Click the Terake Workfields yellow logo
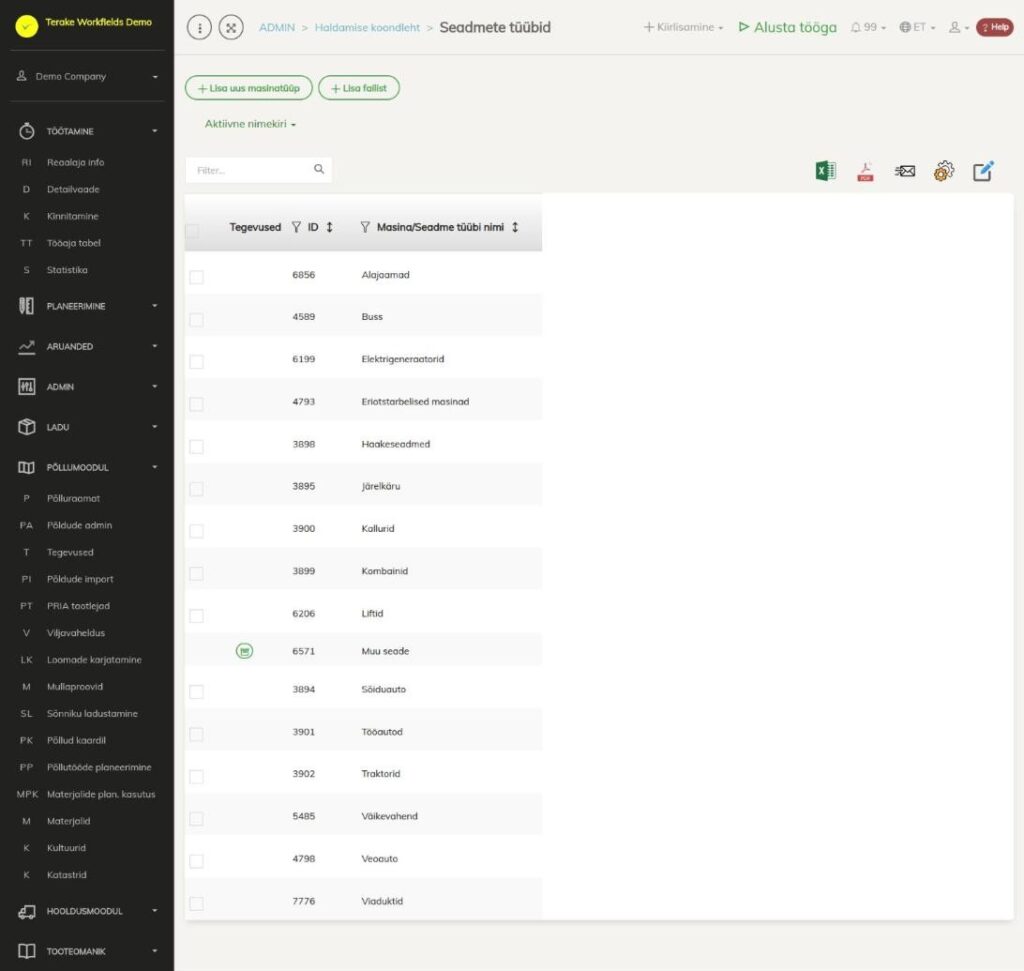Screen dimensions: 1024x971 pos(27,26)
